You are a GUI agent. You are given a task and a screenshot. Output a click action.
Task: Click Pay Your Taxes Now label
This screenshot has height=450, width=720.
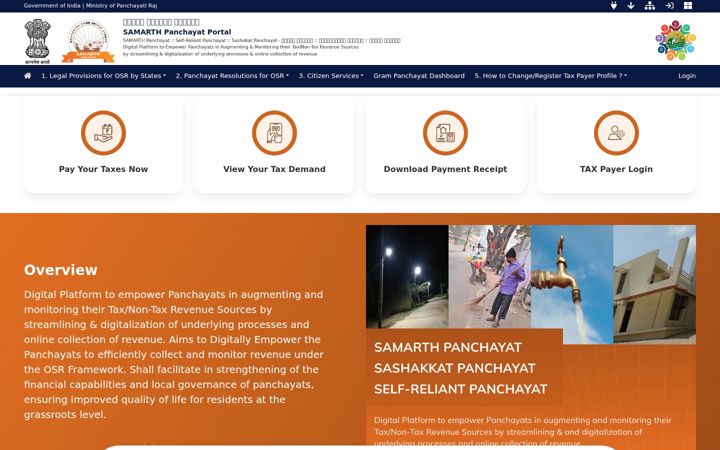pyautogui.click(x=103, y=169)
